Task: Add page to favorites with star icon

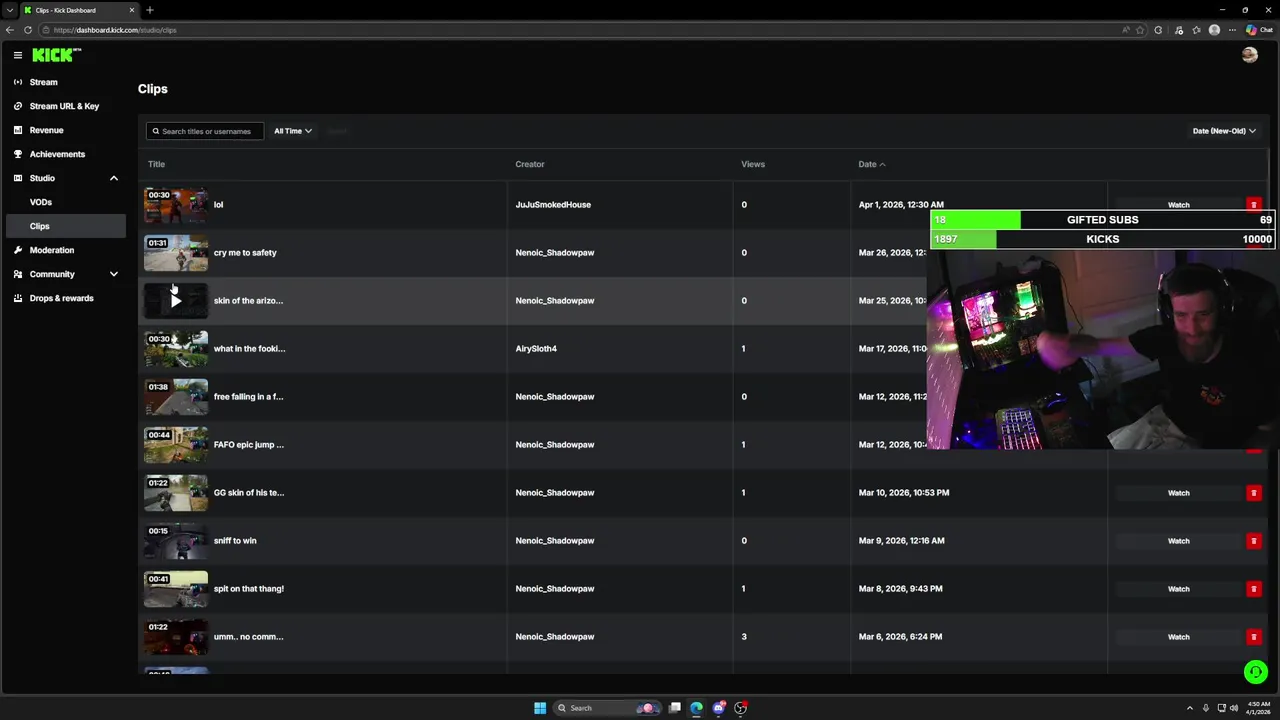Action: 1140,30
